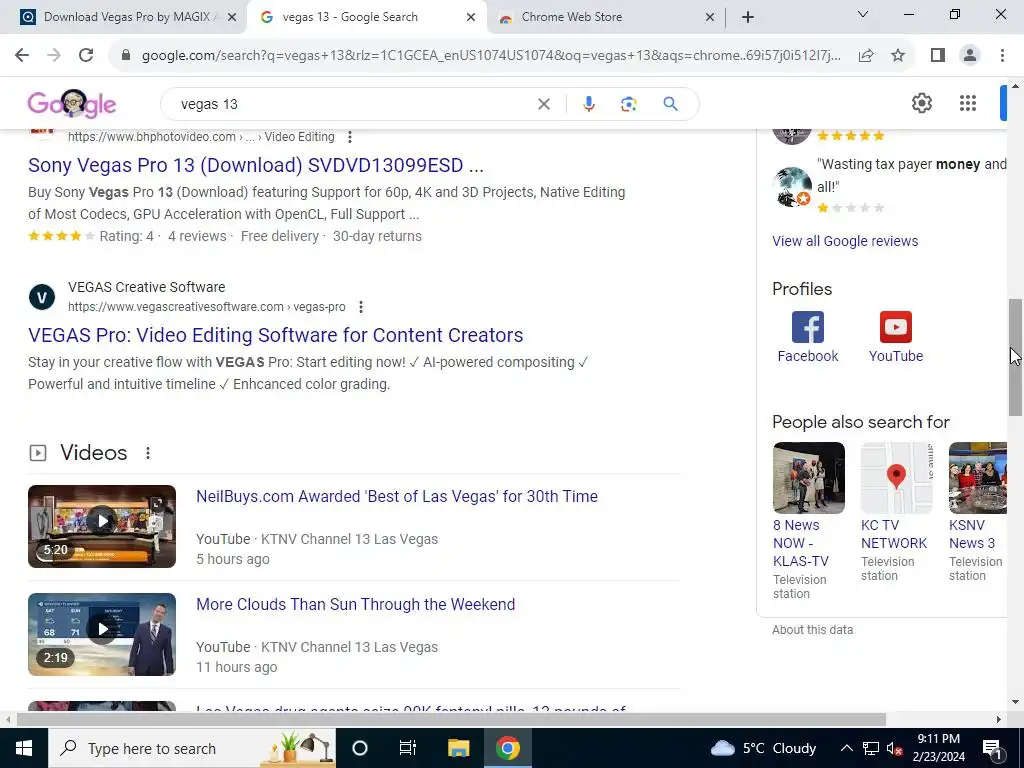Open more options next to Videos heading
The image size is (1024, 768).
point(148,453)
